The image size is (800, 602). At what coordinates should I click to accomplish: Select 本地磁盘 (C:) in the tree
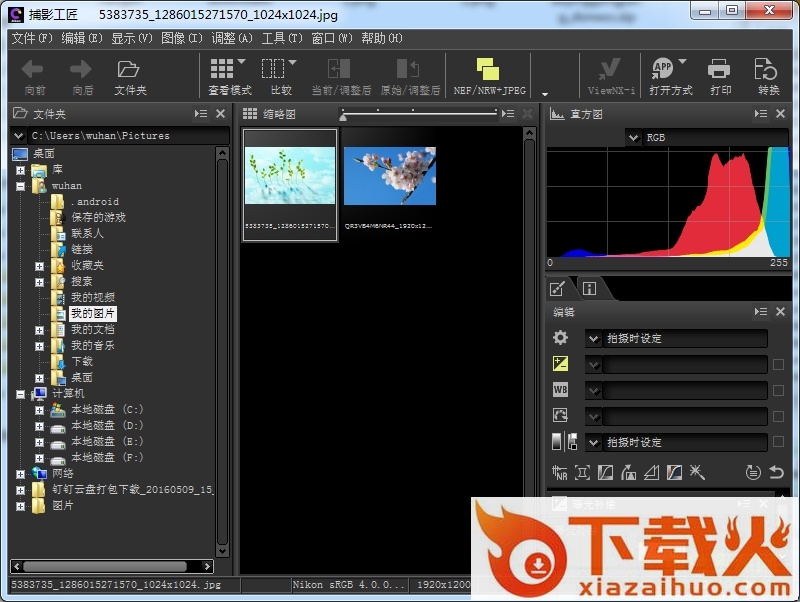click(x=107, y=410)
